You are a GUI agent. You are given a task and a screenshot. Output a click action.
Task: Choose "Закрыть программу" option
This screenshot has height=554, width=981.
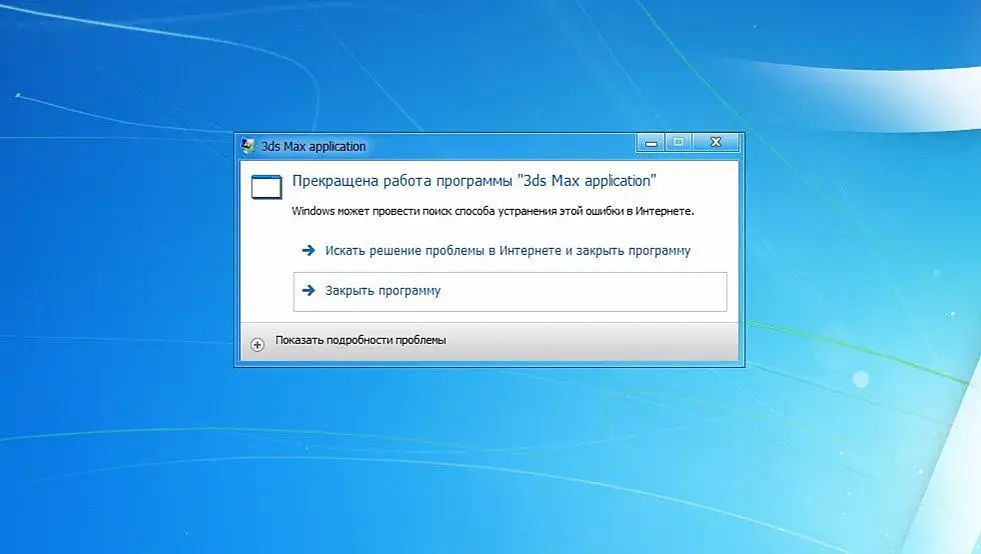point(510,292)
